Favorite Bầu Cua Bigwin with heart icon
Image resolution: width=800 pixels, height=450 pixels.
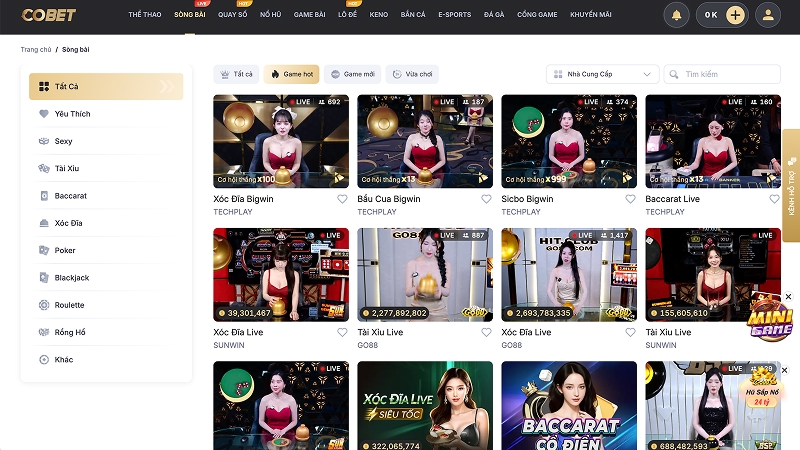[x=486, y=199]
